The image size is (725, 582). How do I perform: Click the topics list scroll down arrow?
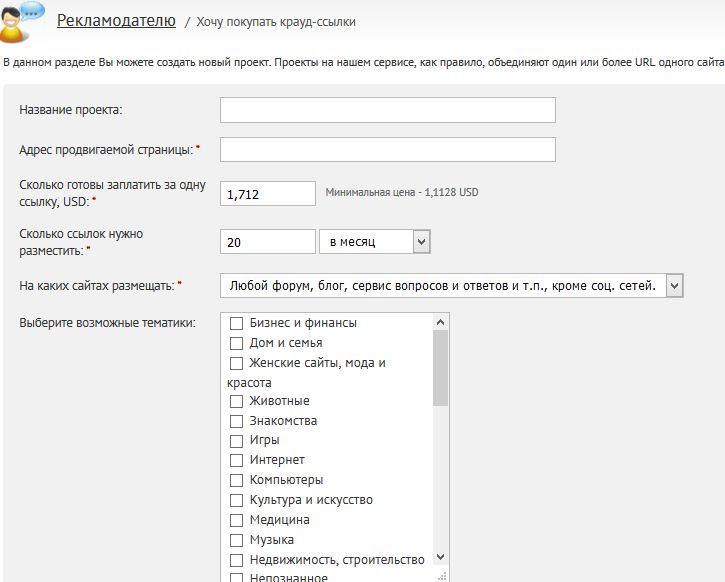(441, 557)
